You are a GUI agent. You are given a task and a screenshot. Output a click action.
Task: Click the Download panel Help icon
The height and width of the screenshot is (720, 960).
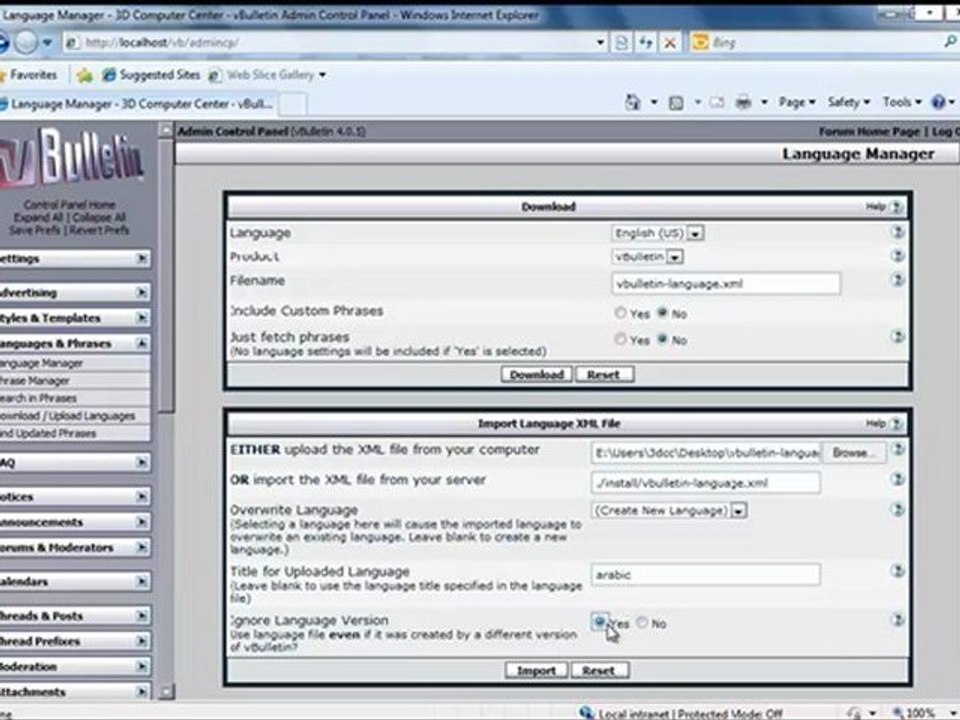[x=896, y=207]
